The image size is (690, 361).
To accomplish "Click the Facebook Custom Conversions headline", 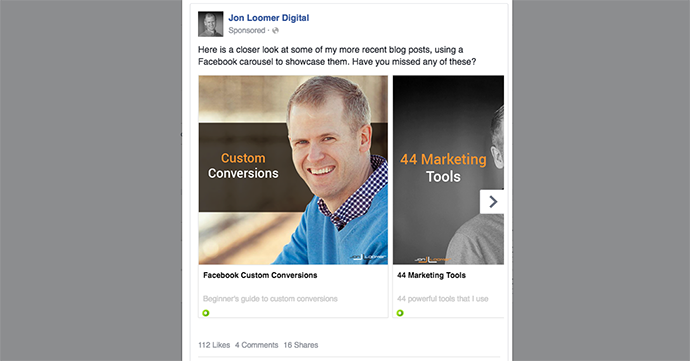I will pyautogui.click(x=260, y=275).
